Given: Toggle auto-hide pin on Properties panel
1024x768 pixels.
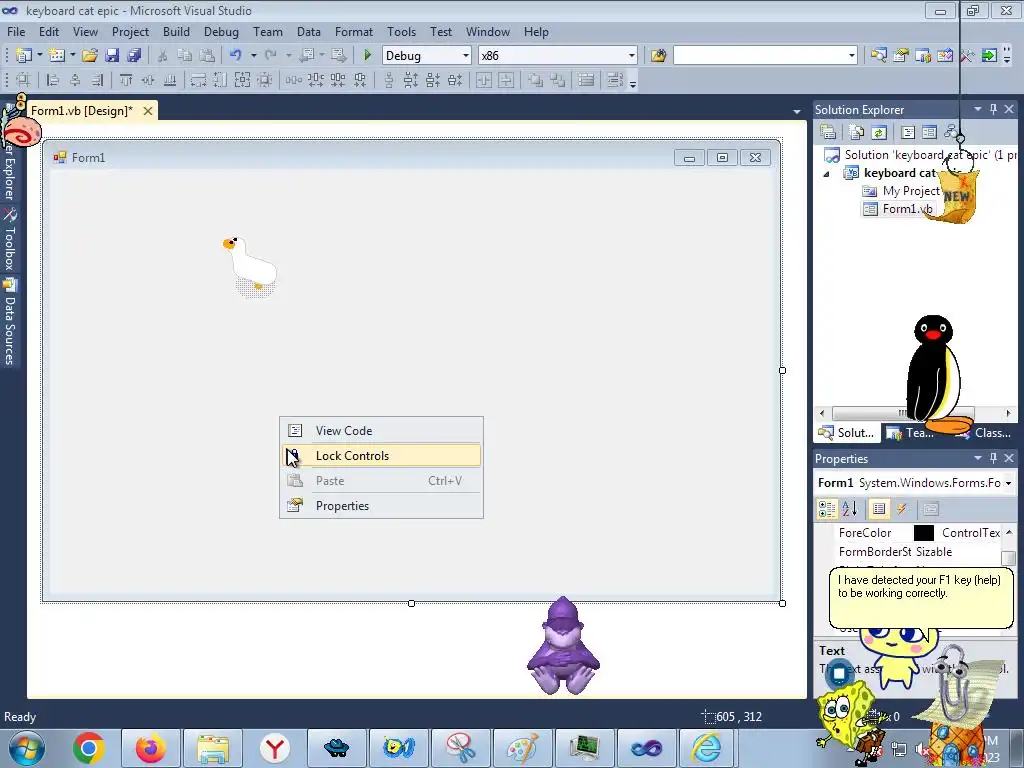Looking at the screenshot, I should click(993, 458).
